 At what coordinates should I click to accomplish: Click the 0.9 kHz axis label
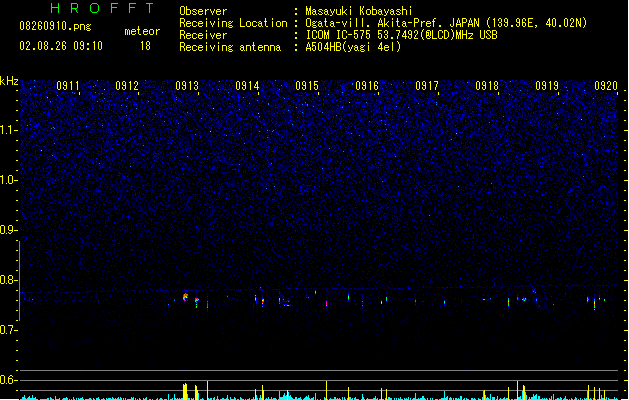coord(8,230)
